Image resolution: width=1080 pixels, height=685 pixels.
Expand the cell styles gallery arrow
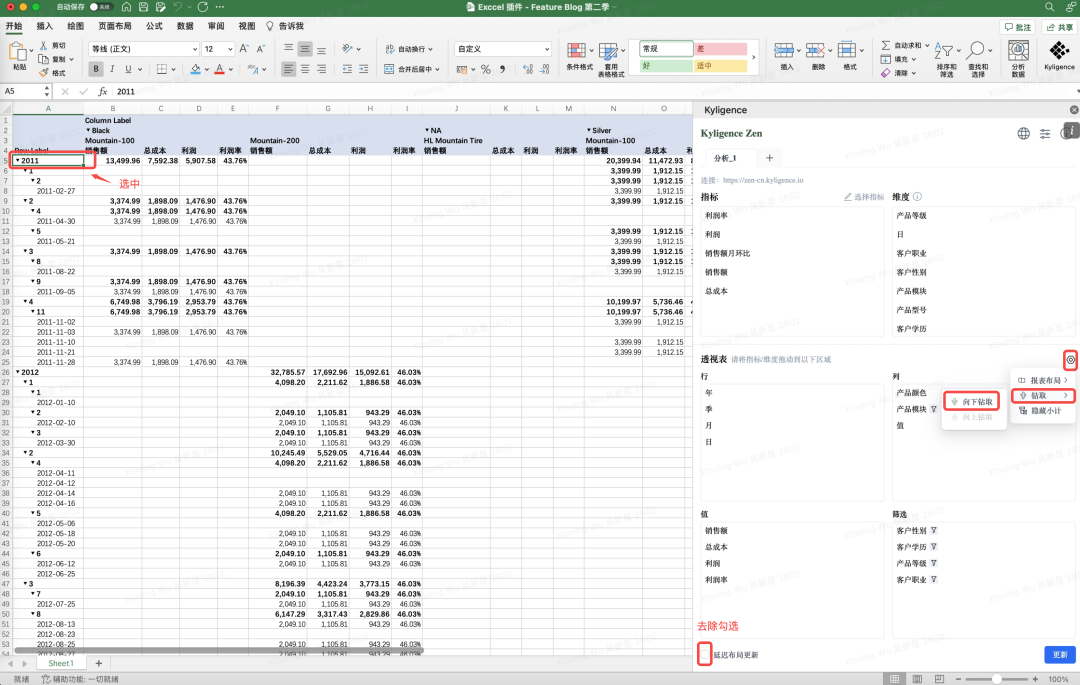754,57
